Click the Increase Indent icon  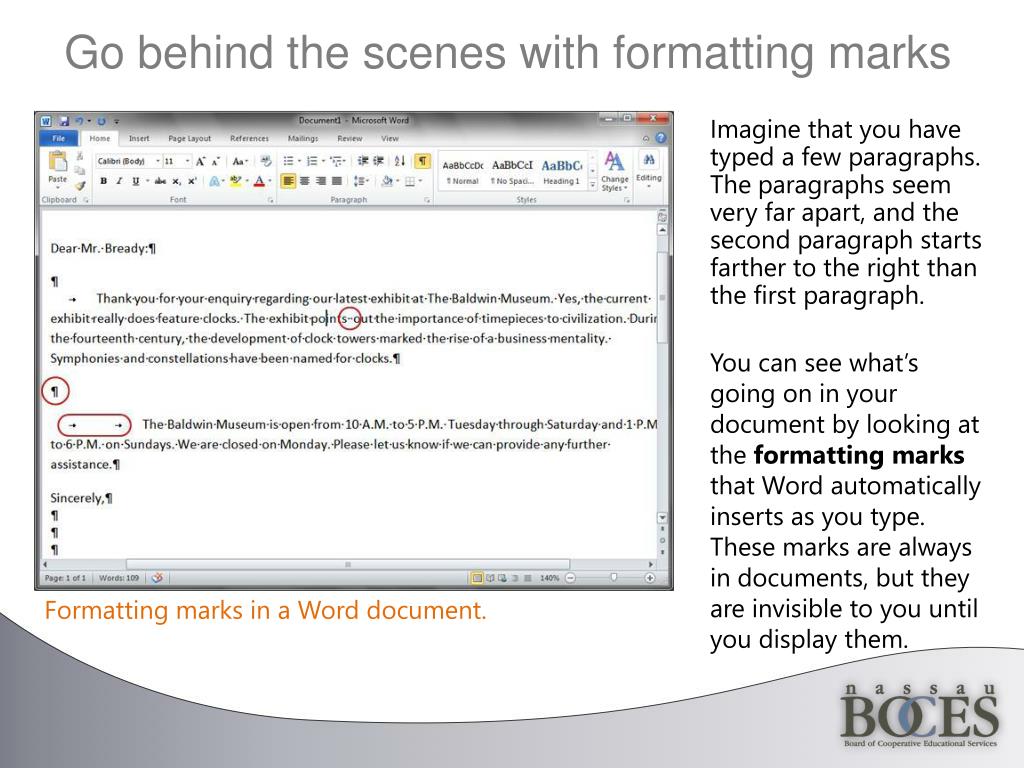coord(379,161)
